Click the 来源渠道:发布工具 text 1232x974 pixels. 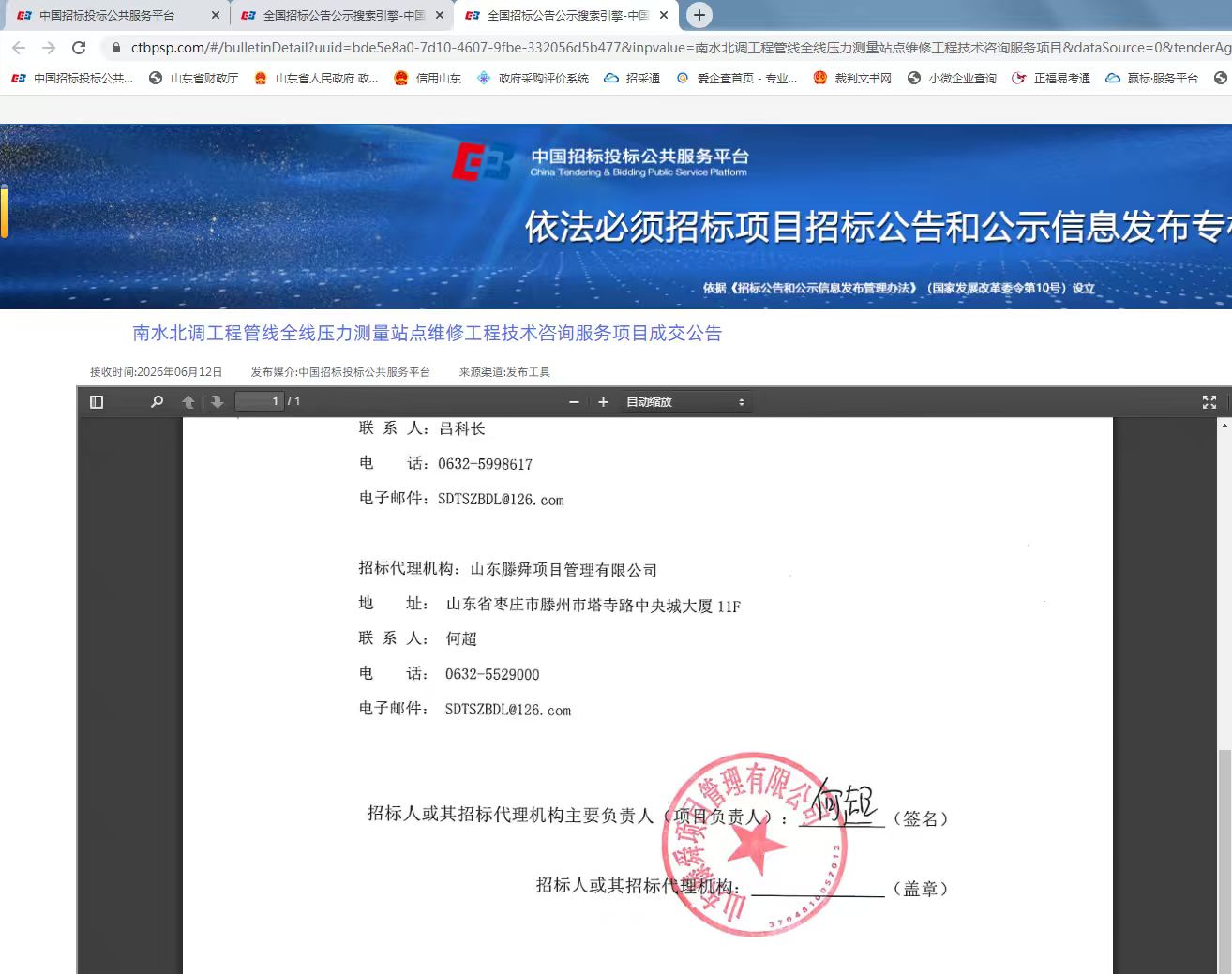click(x=504, y=372)
